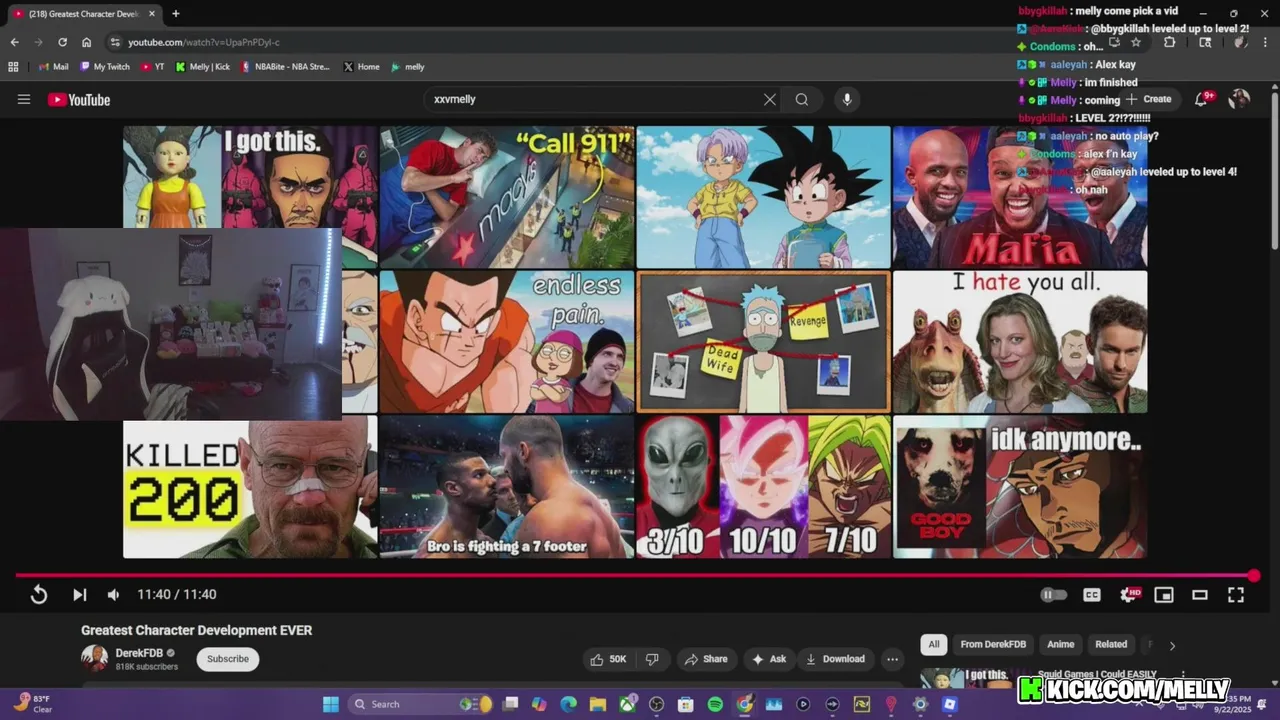Mute the video volume
1280x720 pixels.
click(113, 595)
